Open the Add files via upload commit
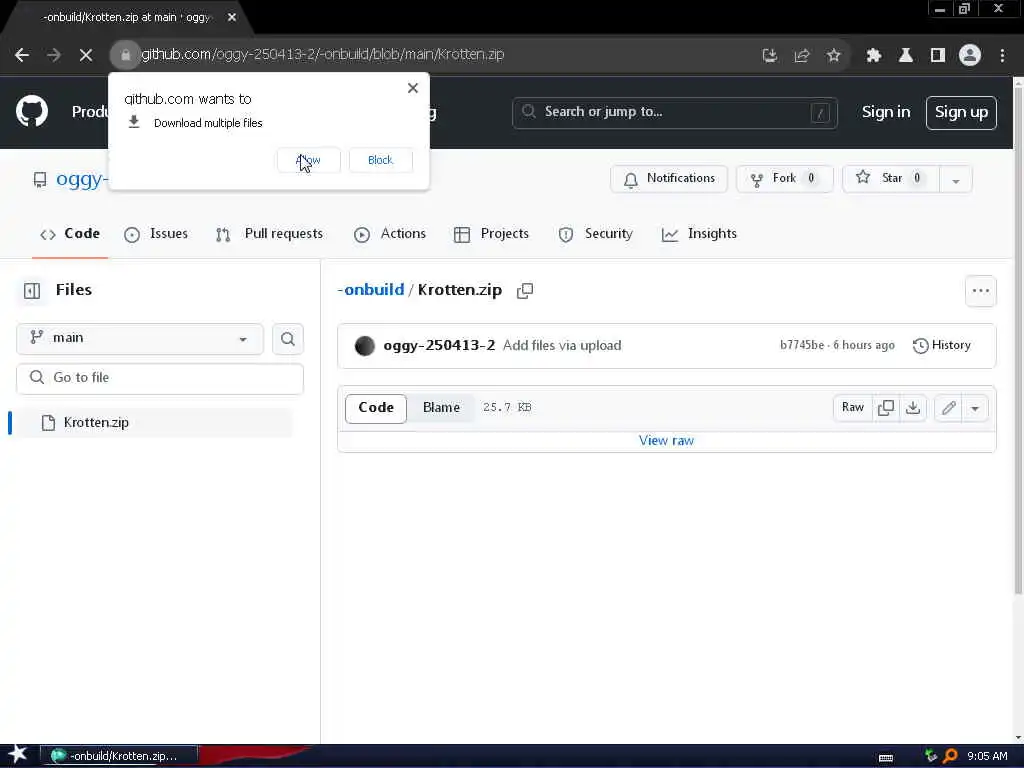The image size is (1024, 768). [x=562, y=345]
